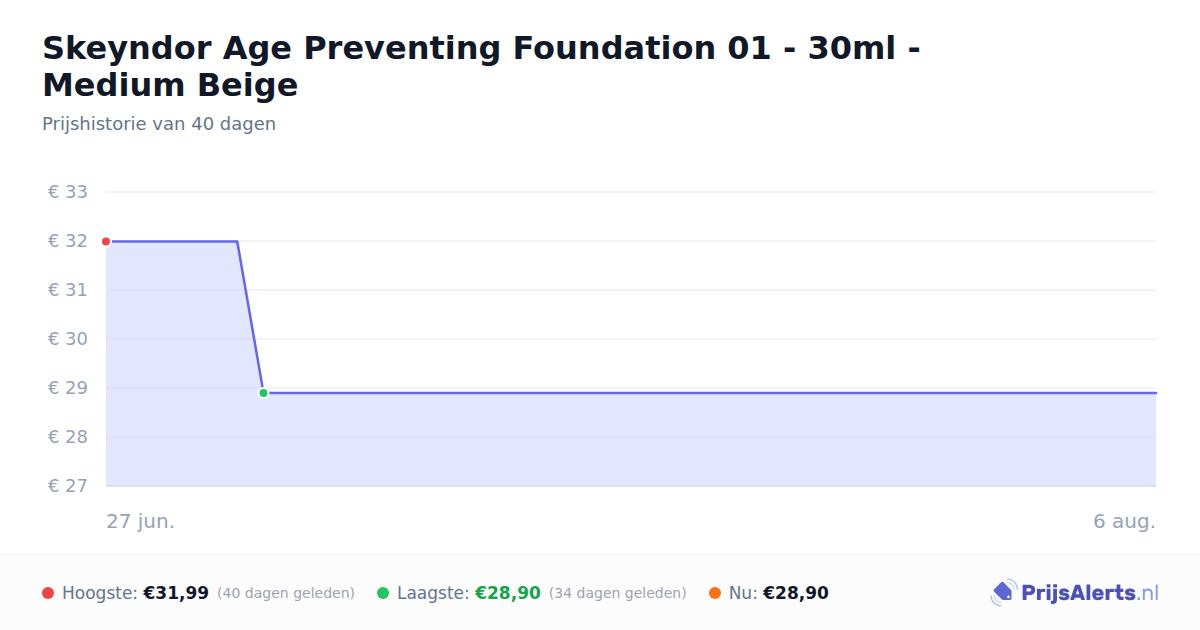Click the 6 aug. end date label
The image size is (1200, 630).
click(x=1124, y=521)
